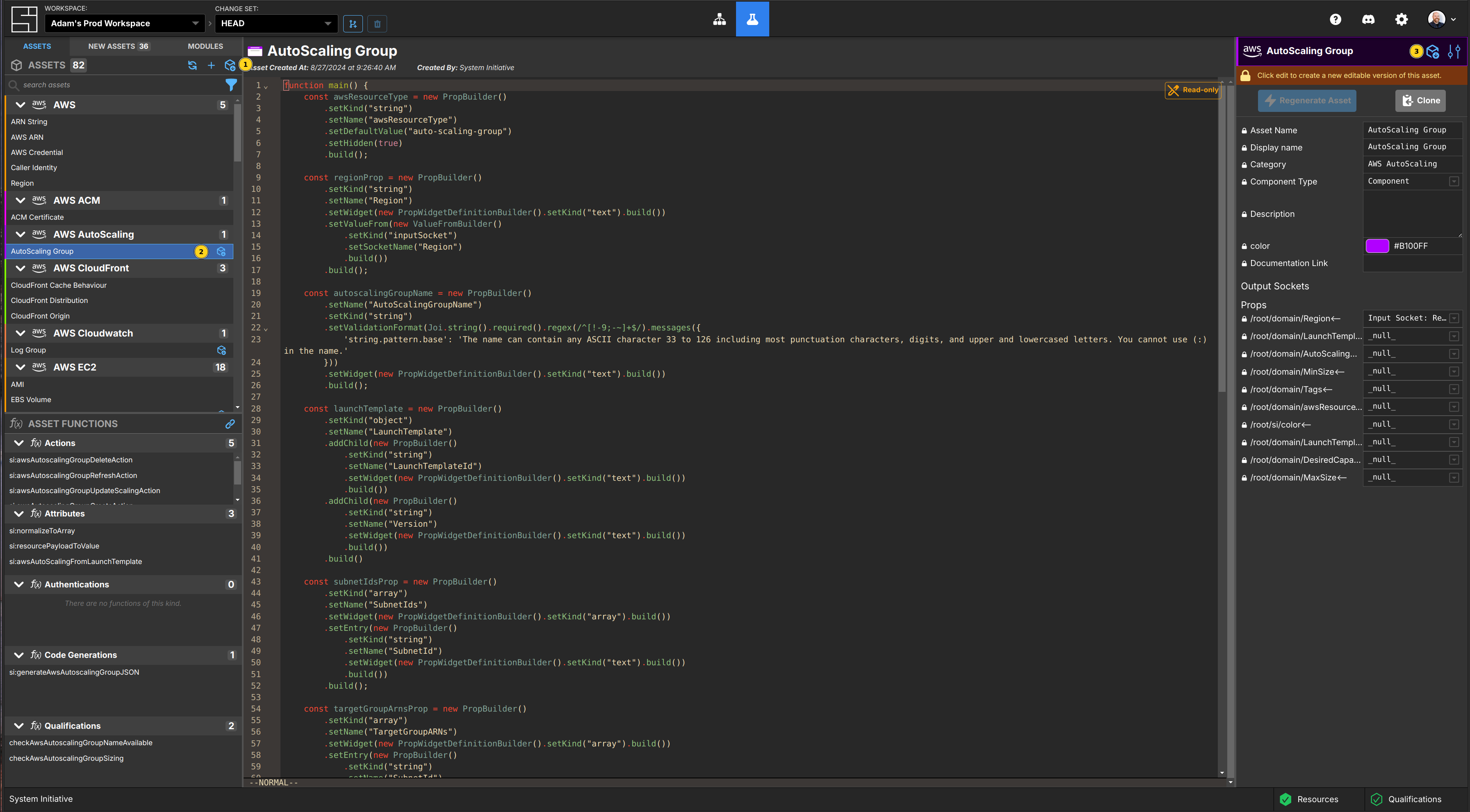Click the refresh icon next to Assets
Viewport: 1470px width, 812px height.
(x=192, y=64)
